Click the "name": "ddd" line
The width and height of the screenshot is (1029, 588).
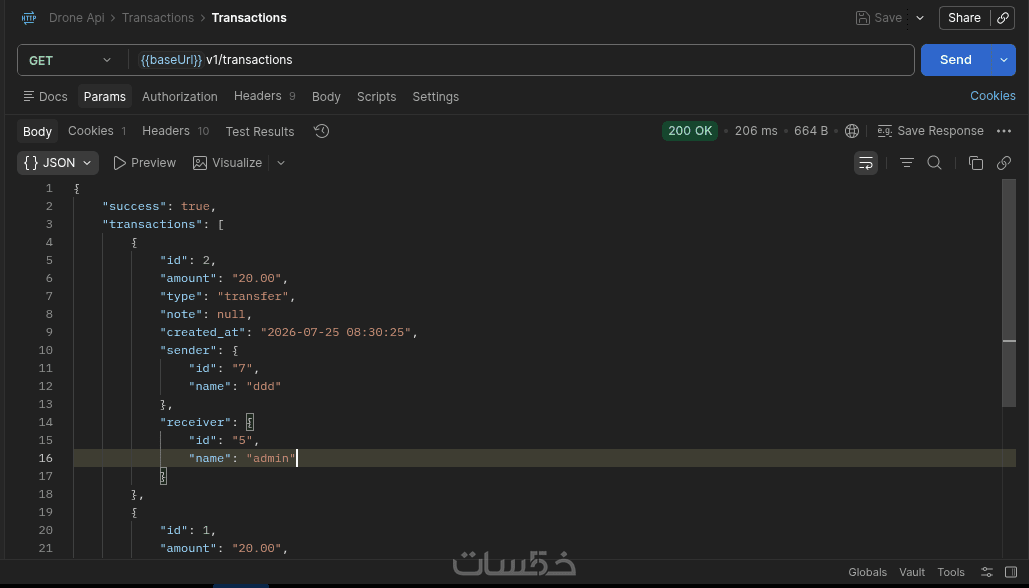235,387
